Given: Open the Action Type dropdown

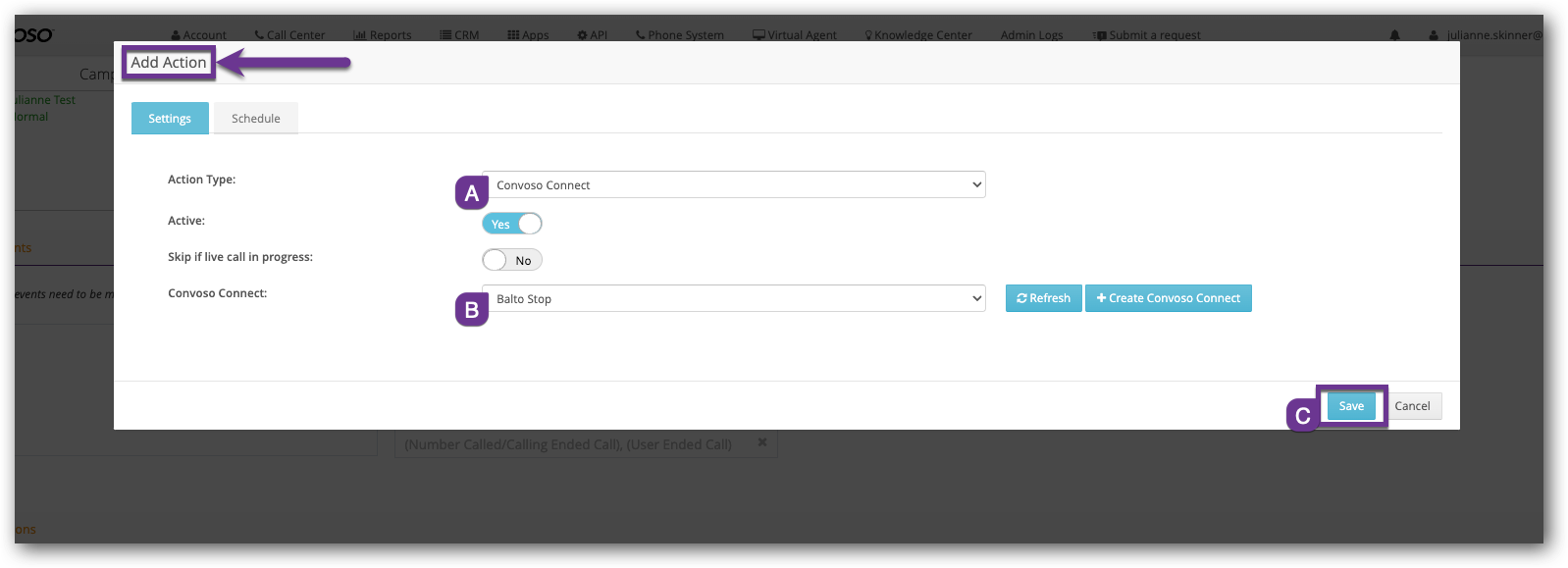Looking at the screenshot, I should pos(734,184).
